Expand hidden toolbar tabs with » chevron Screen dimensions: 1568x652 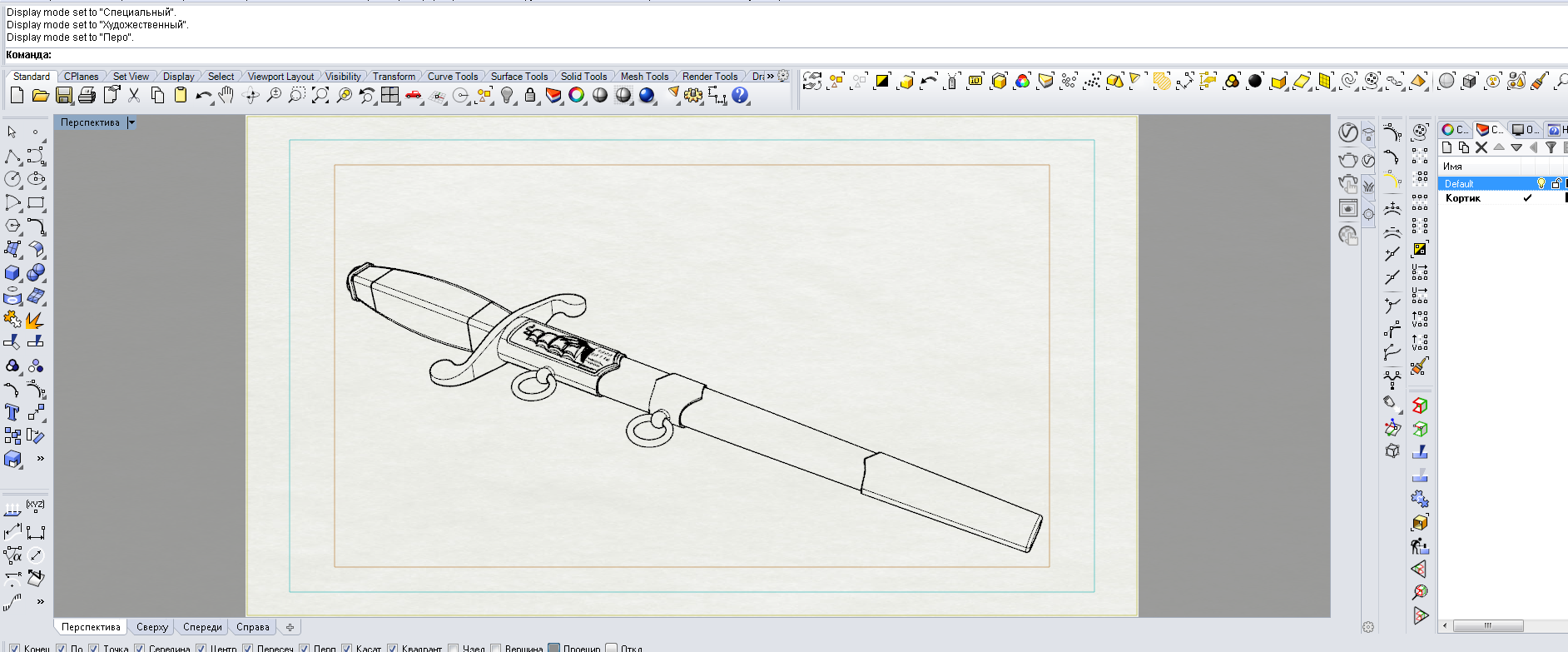[771, 76]
